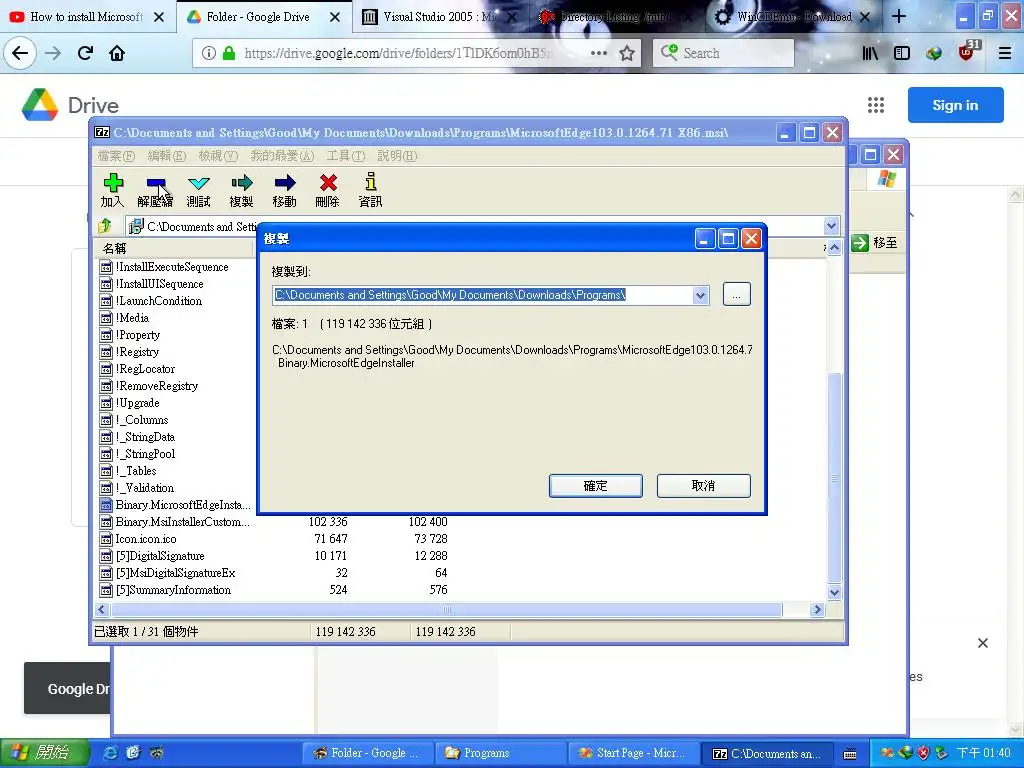
Task: Click the 加入 (Add) green plus icon
Action: pos(113,183)
